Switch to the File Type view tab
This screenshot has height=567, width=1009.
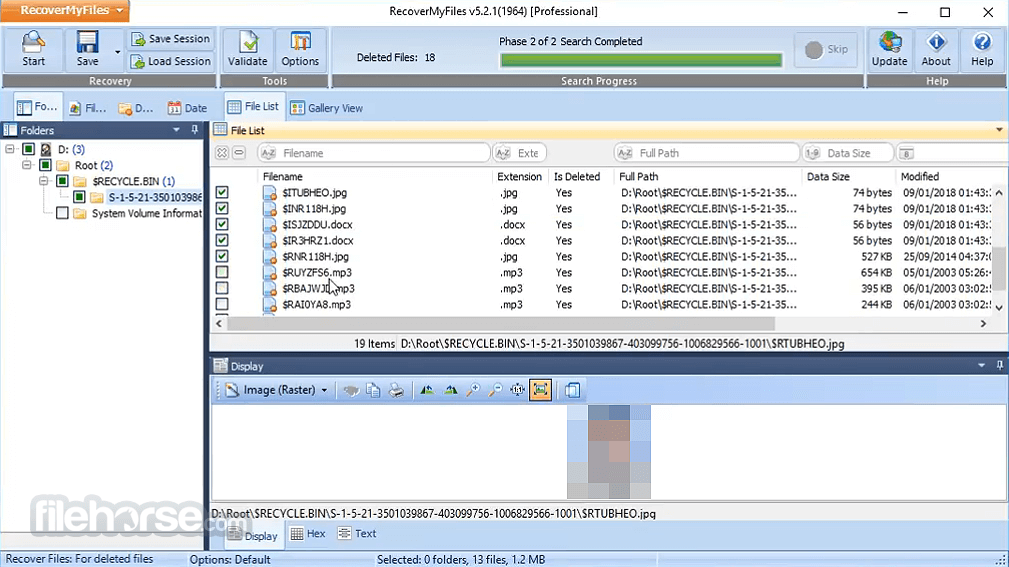coord(88,108)
